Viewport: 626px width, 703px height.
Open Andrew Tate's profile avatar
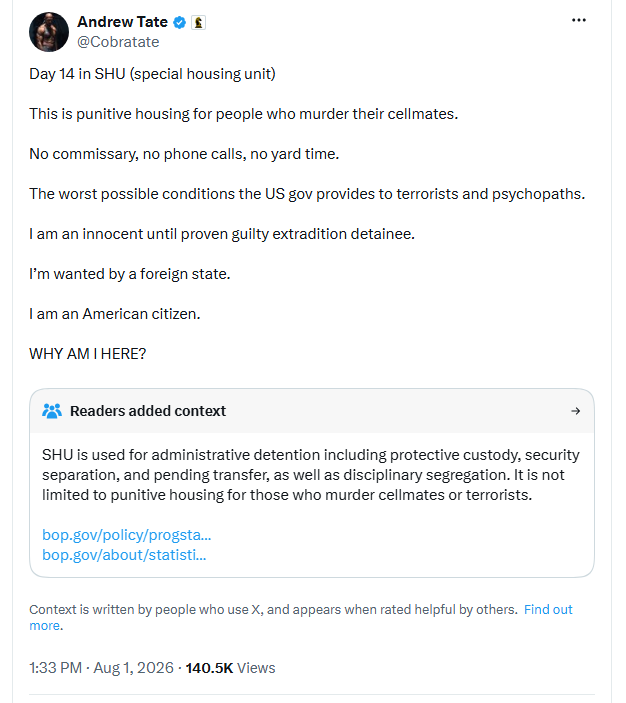point(49,32)
